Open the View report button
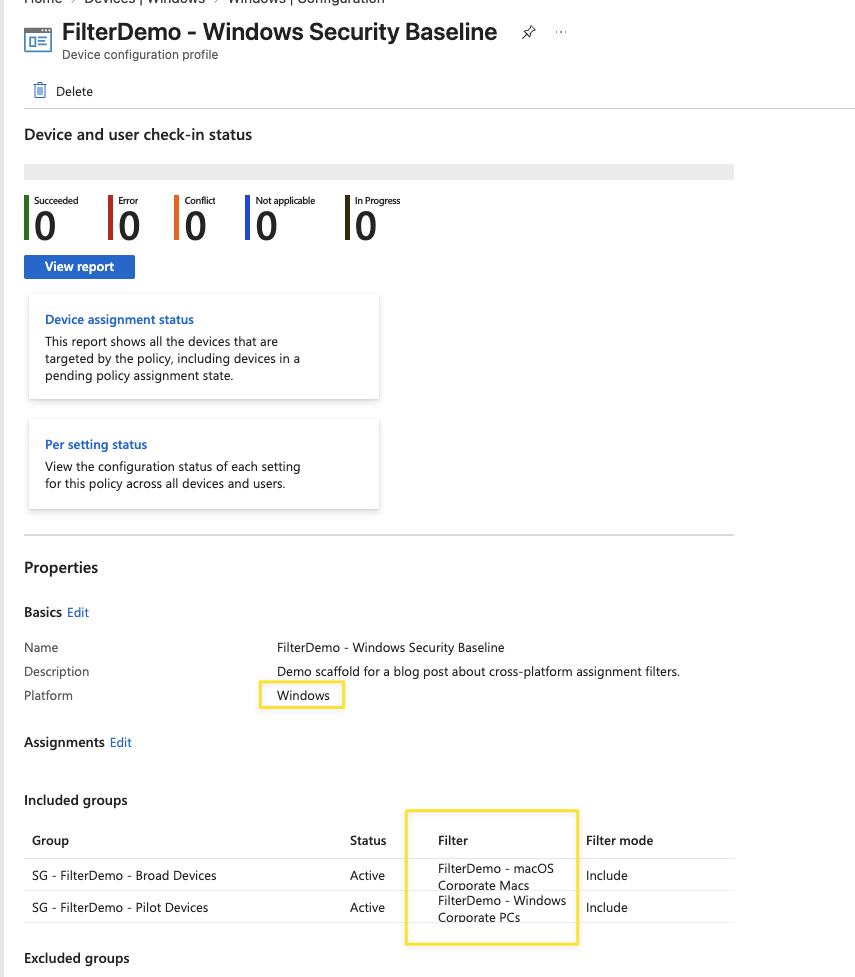 (79, 267)
